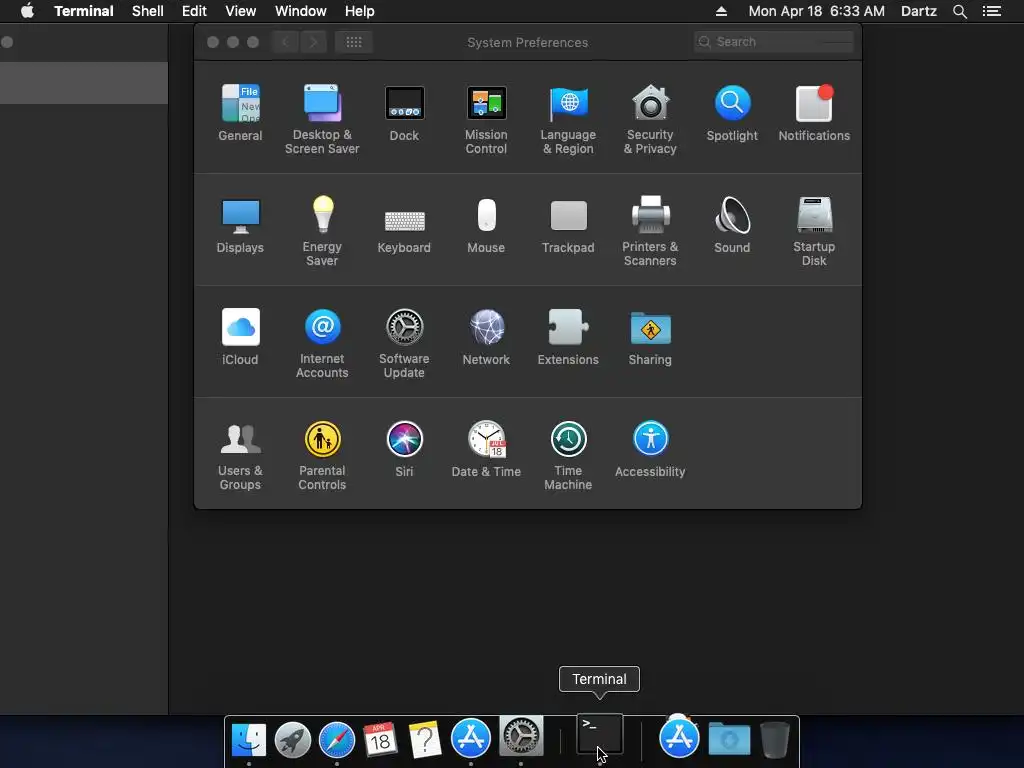
Task: Open Software Update preferences
Action: click(x=404, y=344)
